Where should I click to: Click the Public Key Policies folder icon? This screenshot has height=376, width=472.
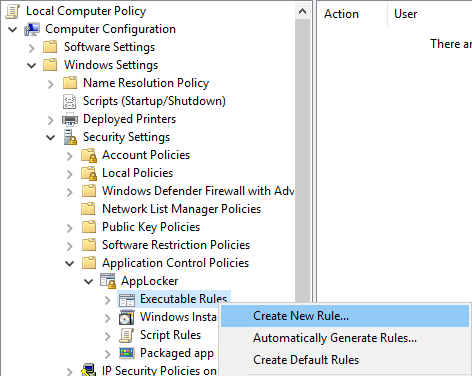tap(89, 227)
